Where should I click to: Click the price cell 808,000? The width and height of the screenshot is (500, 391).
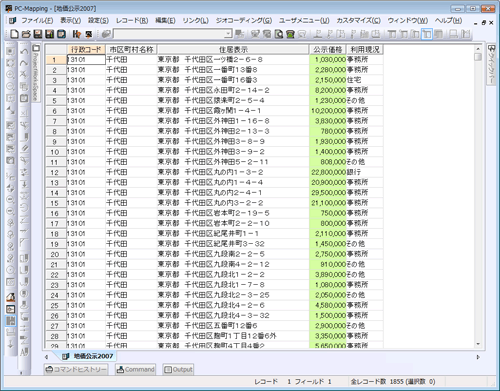pos(328,162)
